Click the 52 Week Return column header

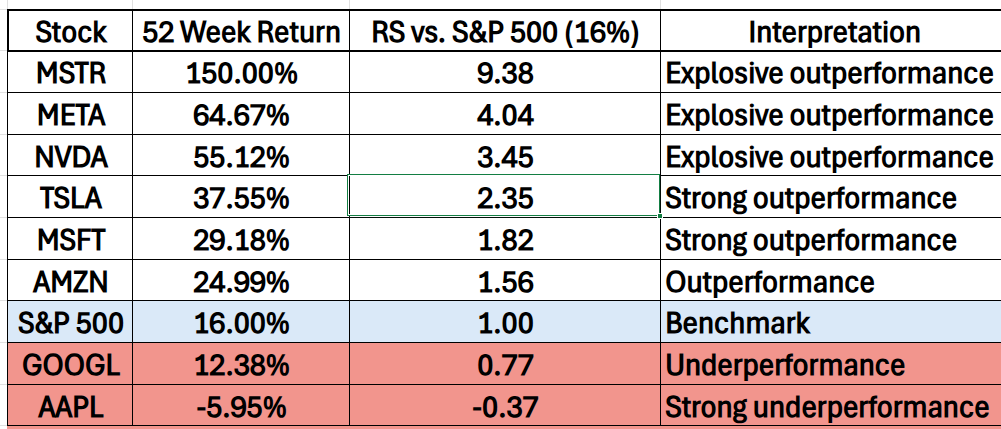tap(241, 32)
